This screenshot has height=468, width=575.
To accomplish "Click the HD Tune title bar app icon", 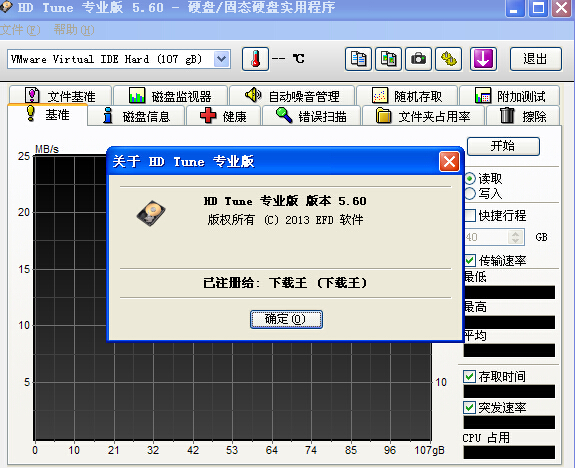I will [x=6, y=7].
